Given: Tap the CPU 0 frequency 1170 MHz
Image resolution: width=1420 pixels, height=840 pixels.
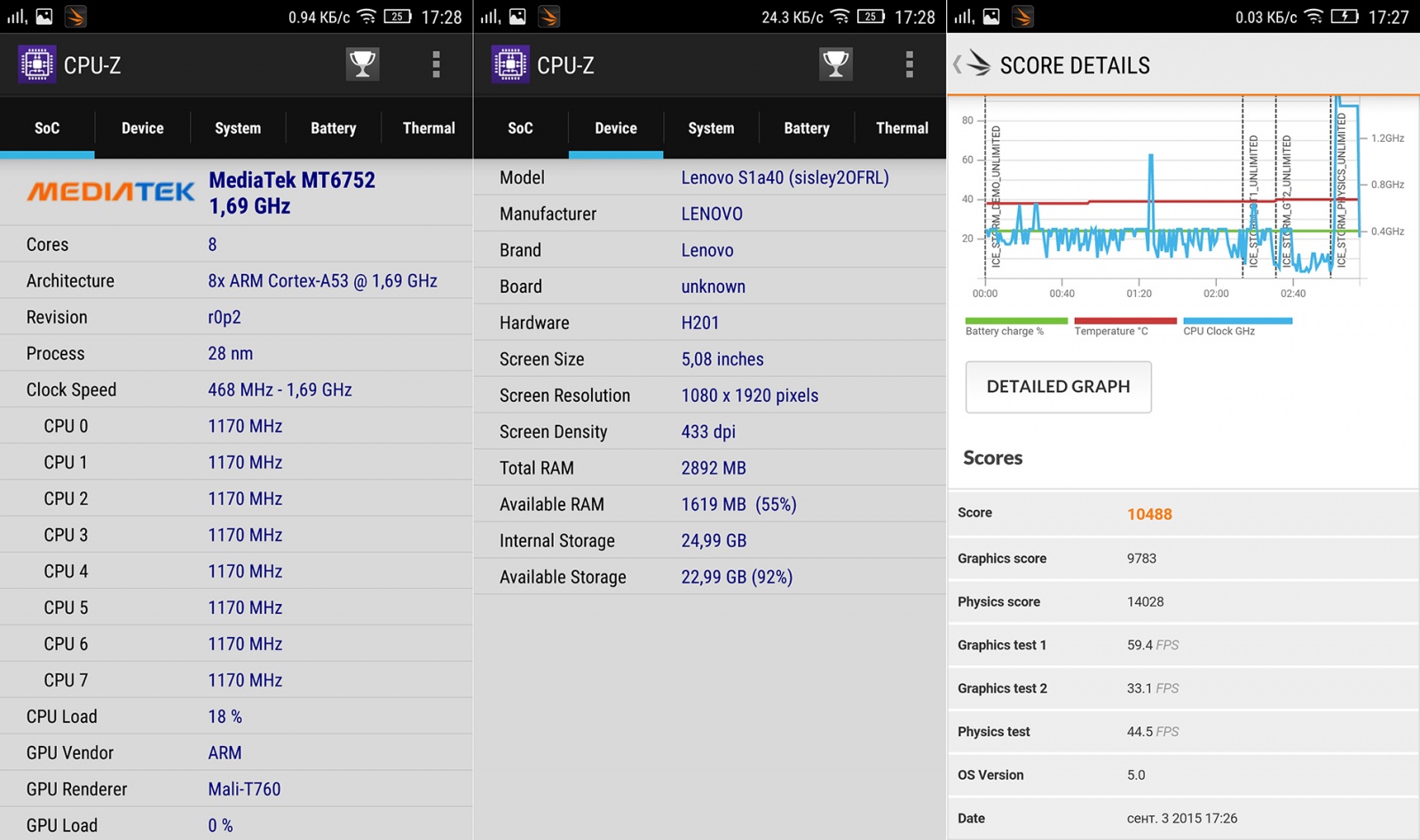Looking at the screenshot, I should pos(246,427).
